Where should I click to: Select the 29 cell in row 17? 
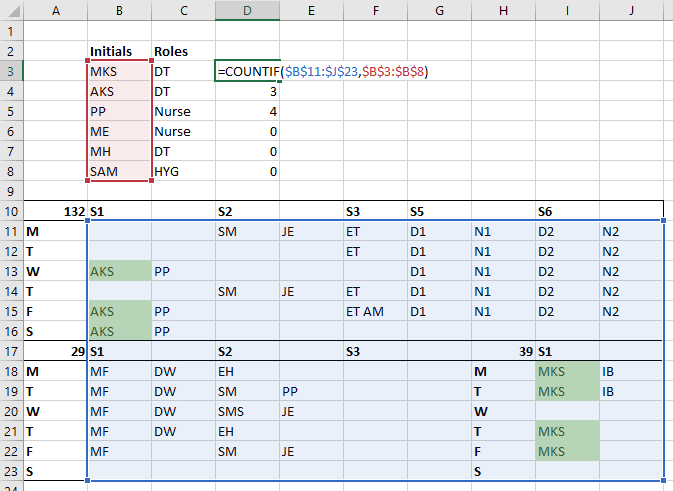[55, 352]
